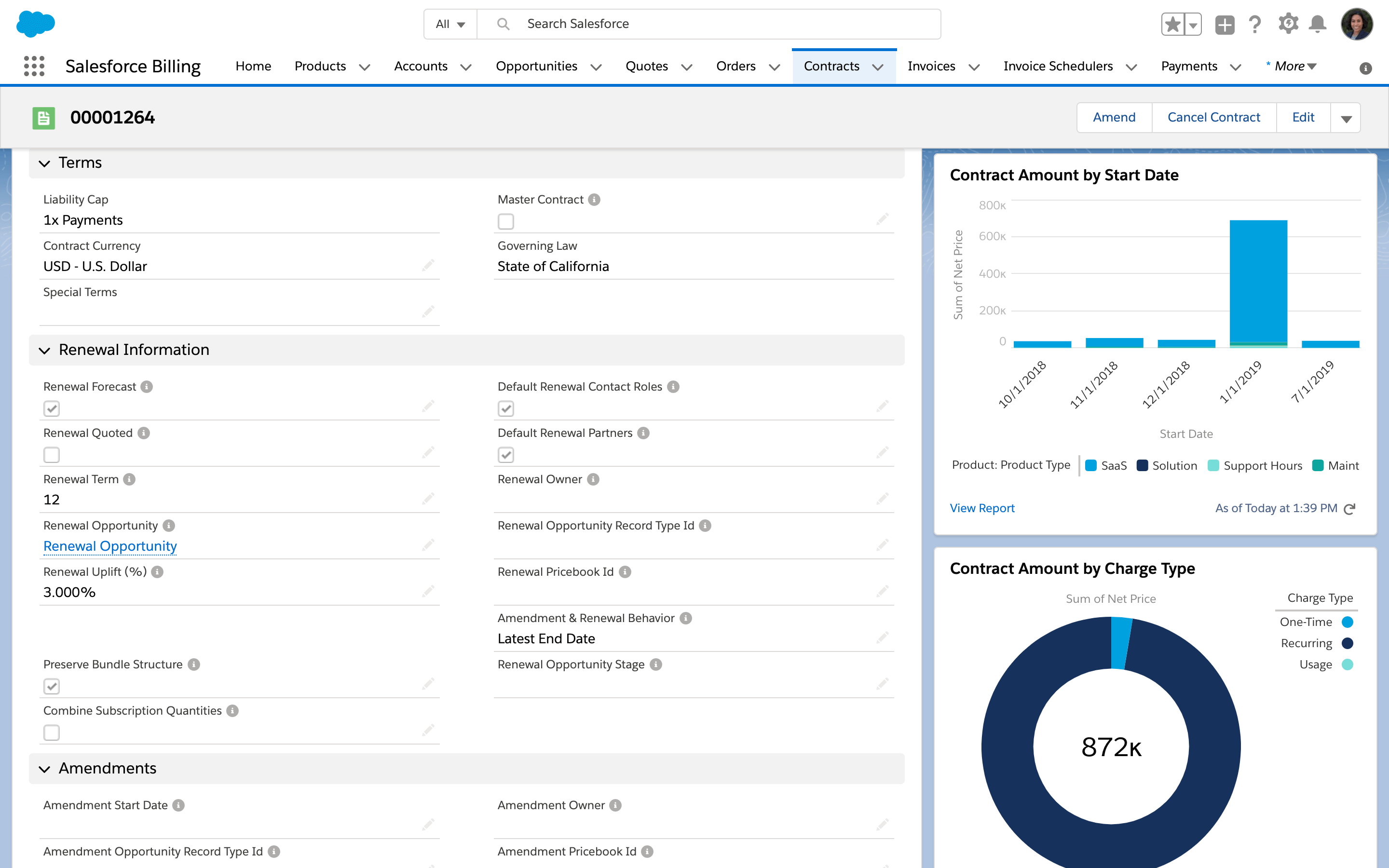This screenshot has width=1389, height=868.
Task: Click the SaaS legend color swatch
Action: (1091, 465)
